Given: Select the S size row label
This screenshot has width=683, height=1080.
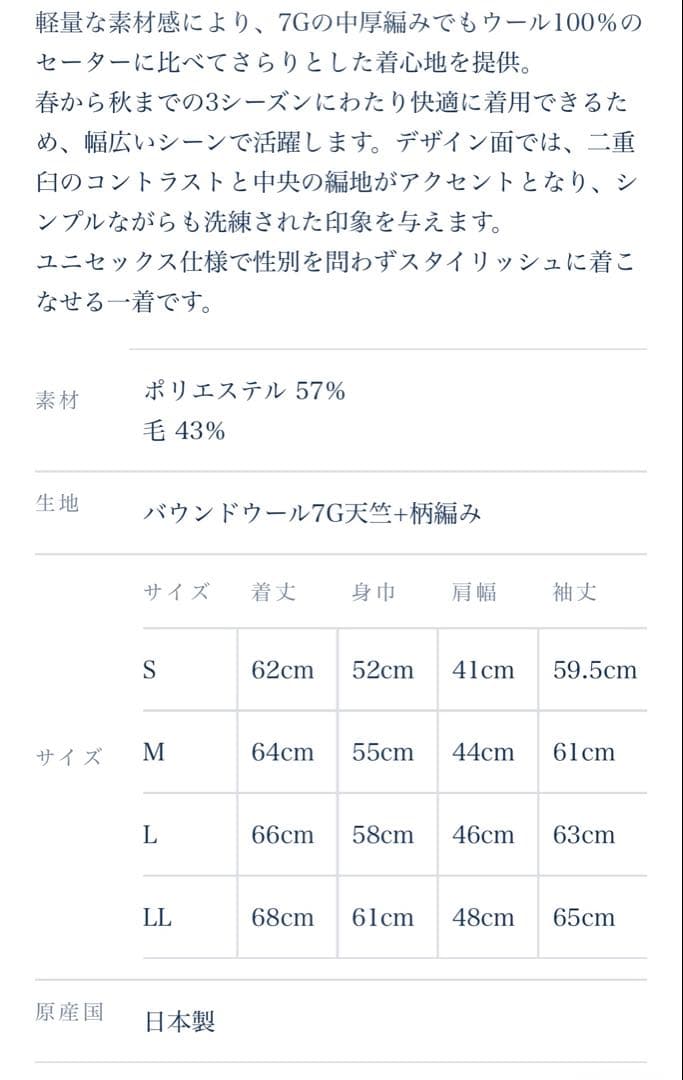Looking at the screenshot, I should point(150,670).
